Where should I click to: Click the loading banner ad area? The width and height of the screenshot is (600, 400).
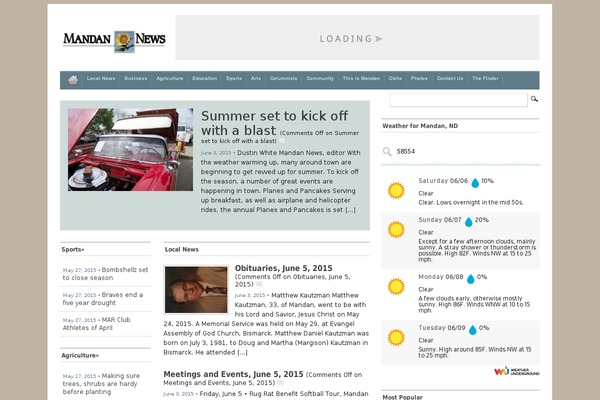(357, 38)
